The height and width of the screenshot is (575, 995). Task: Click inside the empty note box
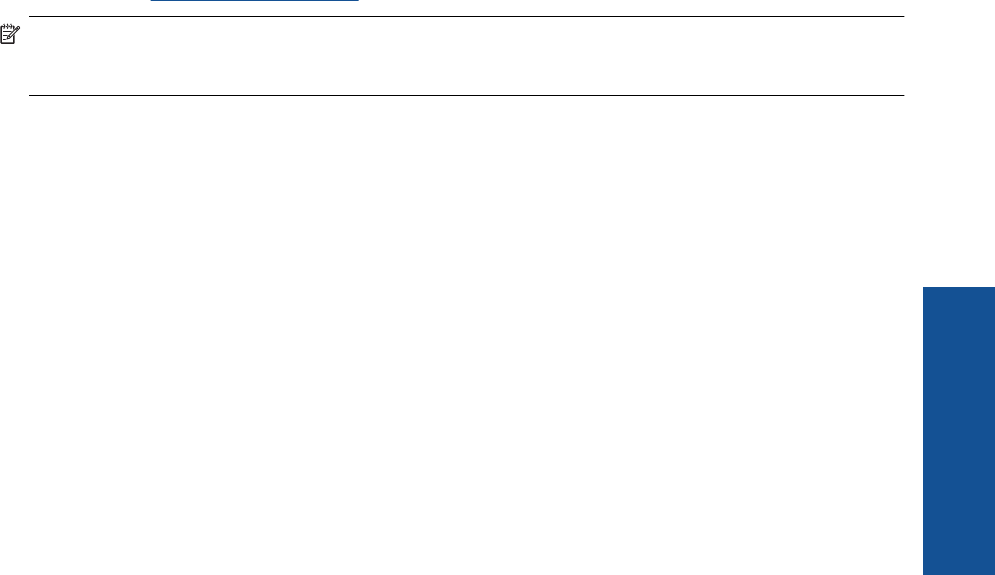pyautogui.click(x=466, y=56)
